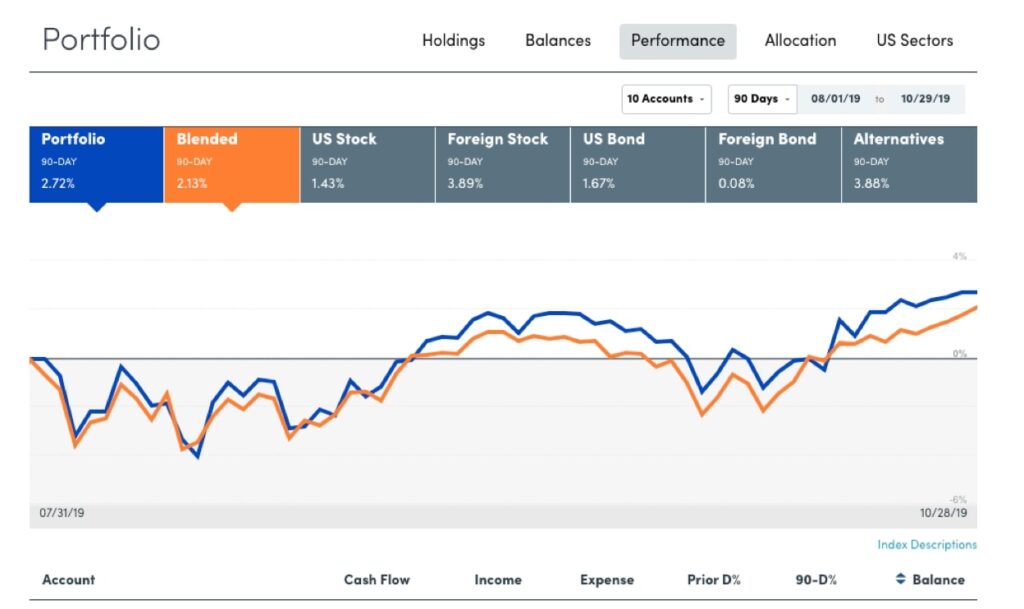Viewport: 1024px width, 609px height.
Task: Toggle the Blended benchmark tile
Action: (232, 164)
